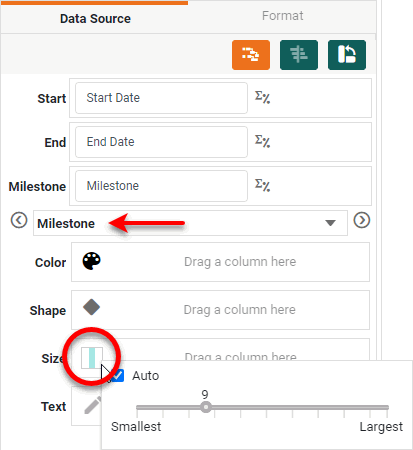The image size is (413, 450).
Task: Go to previous layer with left arrow
Action: click(x=19, y=220)
